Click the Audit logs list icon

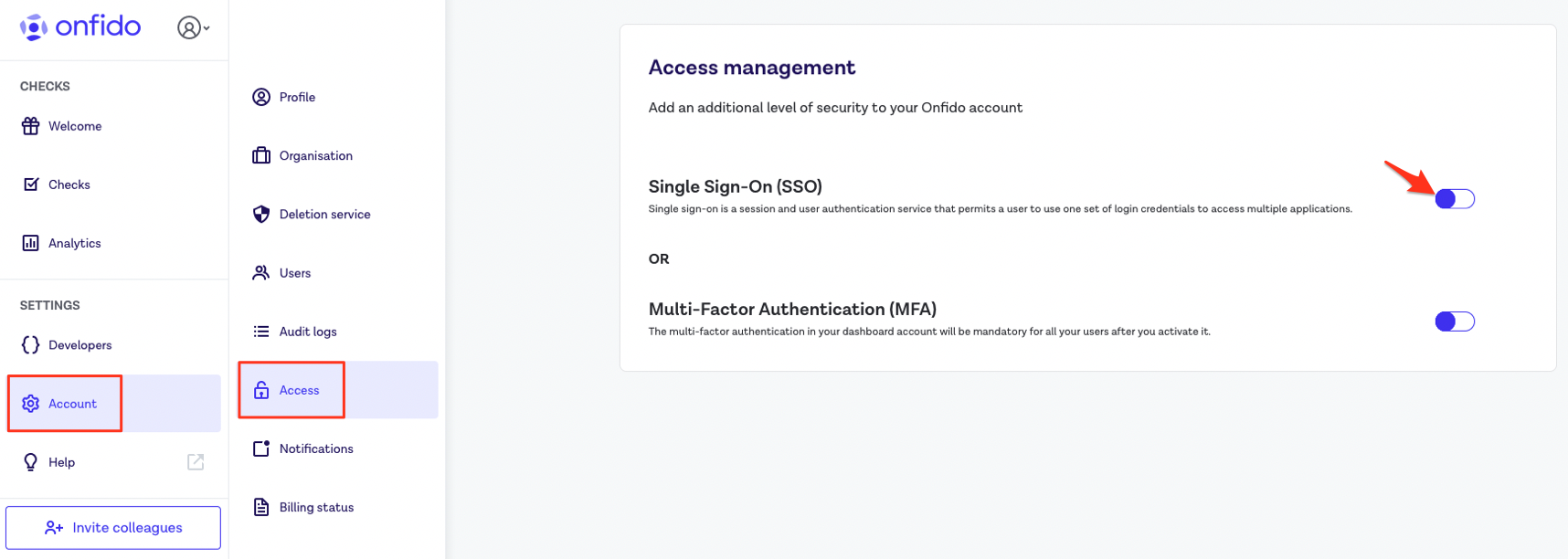(261, 332)
